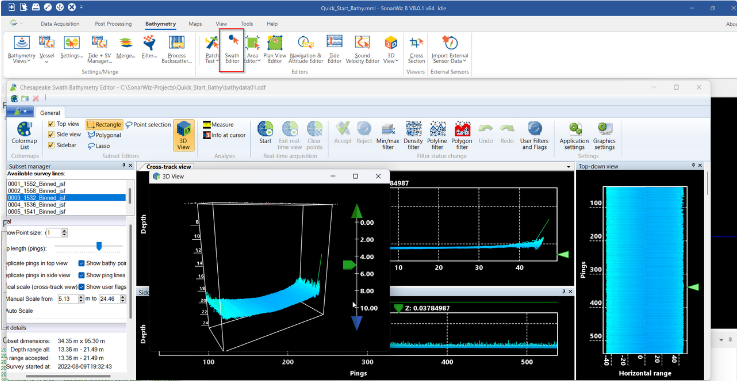This screenshot has height=381, width=738.
Task: Disable Show ping lines checkbox
Action: pyautogui.click(x=81, y=275)
